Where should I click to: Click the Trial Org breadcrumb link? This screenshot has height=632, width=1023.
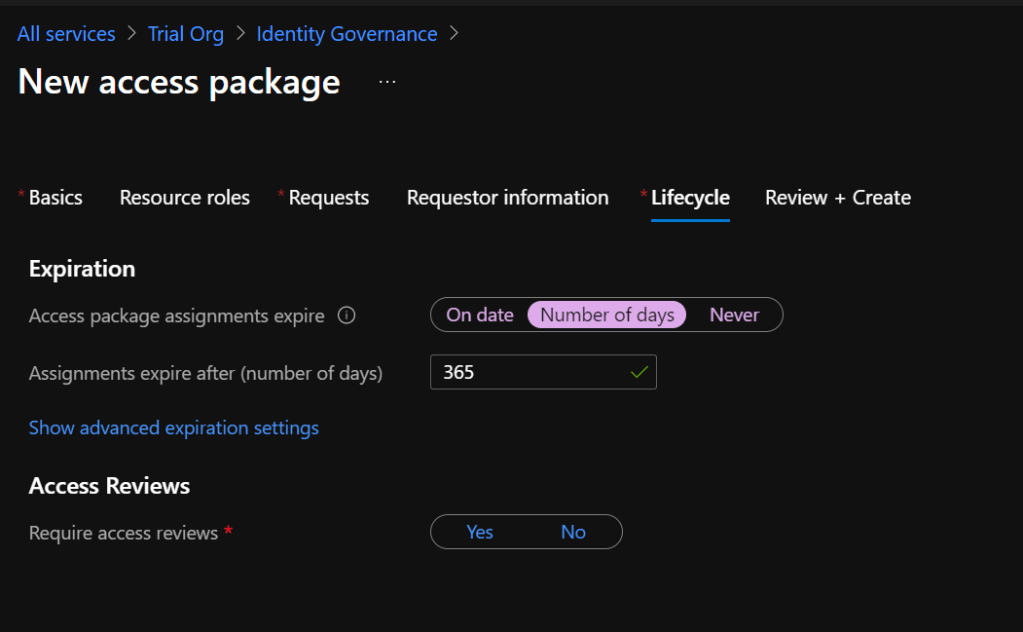186,34
